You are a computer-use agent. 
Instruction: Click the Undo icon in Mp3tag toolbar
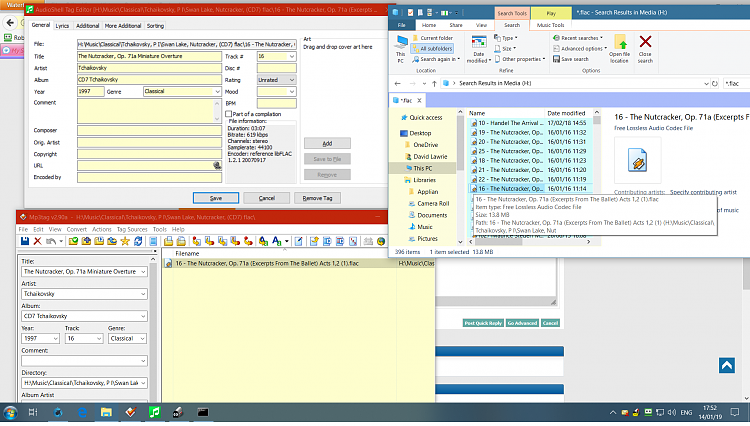(51, 241)
